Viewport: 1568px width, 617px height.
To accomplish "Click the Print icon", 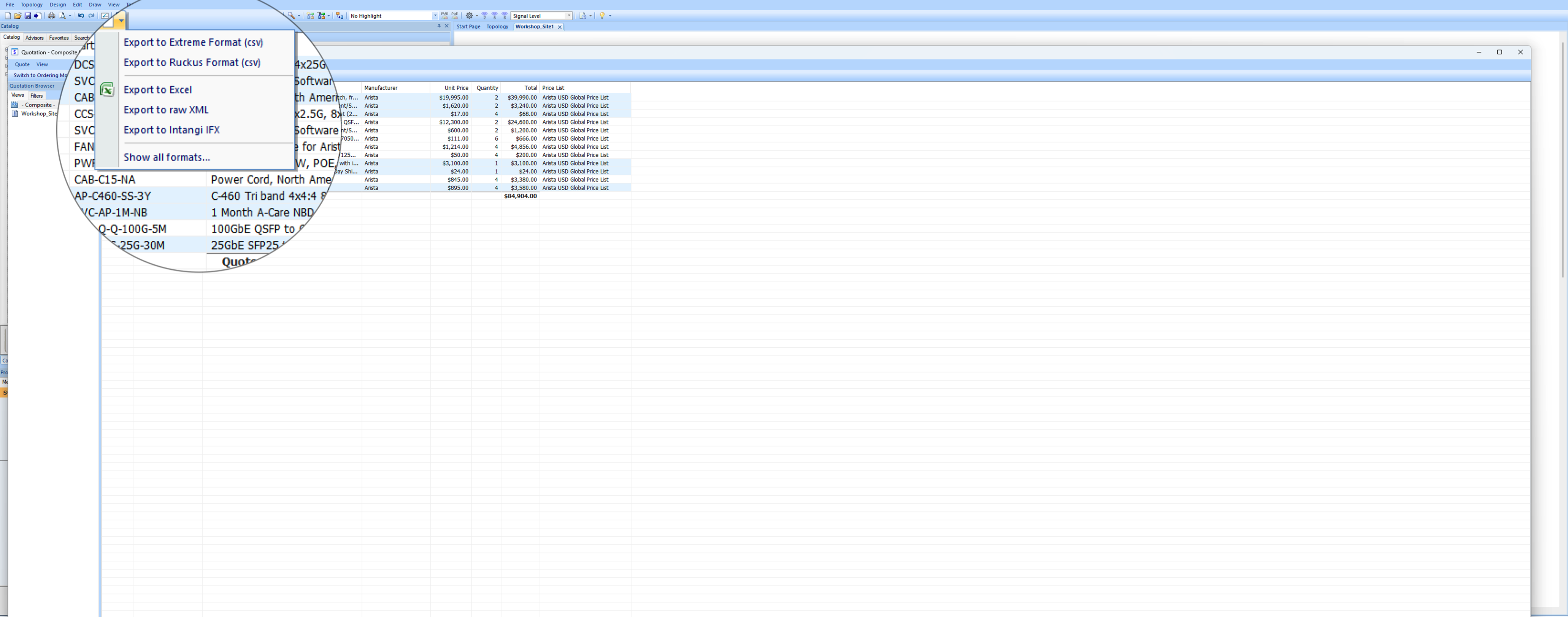I will (51, 16).
